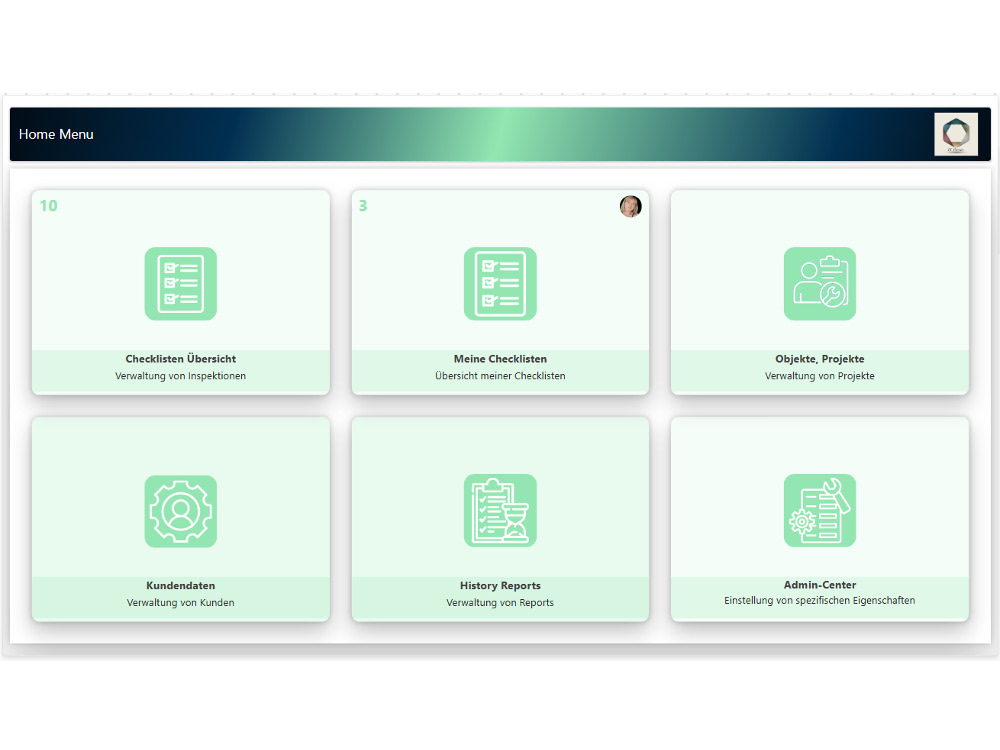Click the text Übersicht meiner Checklisten
Screen dimensions: 1000x750
(500, 376)
